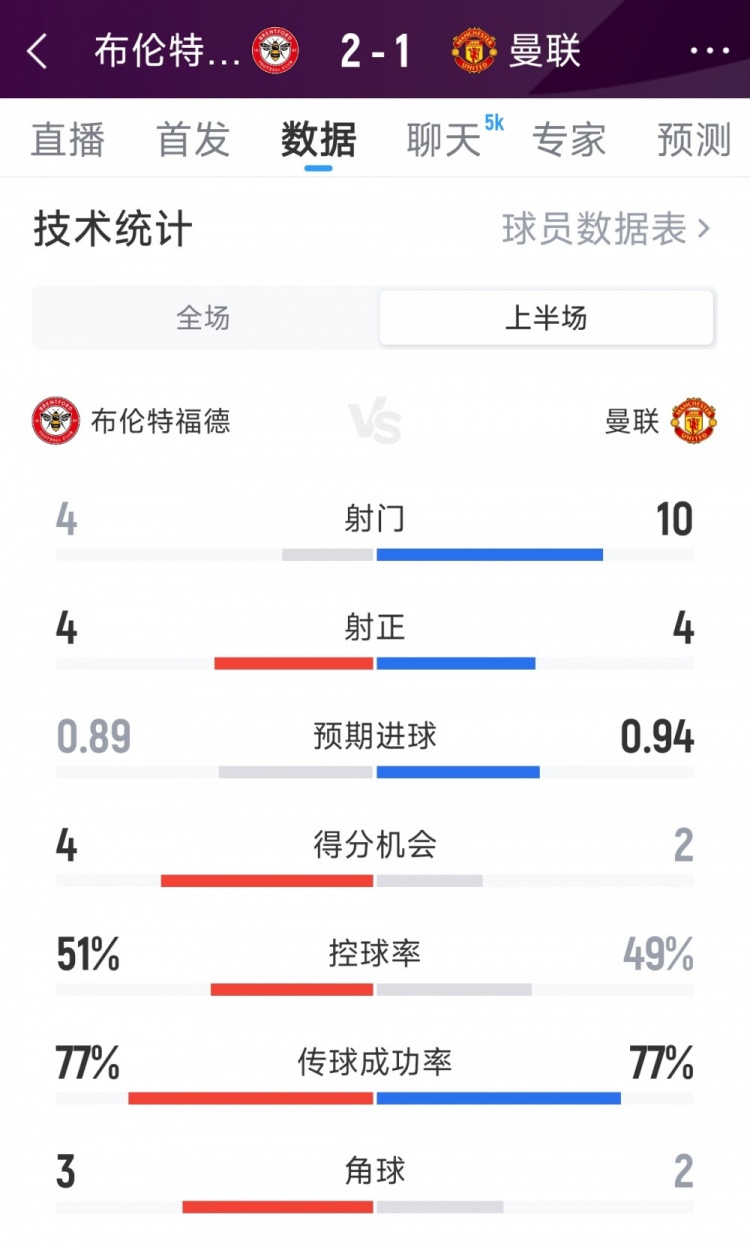750x1247 pixels.
Task: Tap the 5k chat message count badge
Action: (494, 123)
